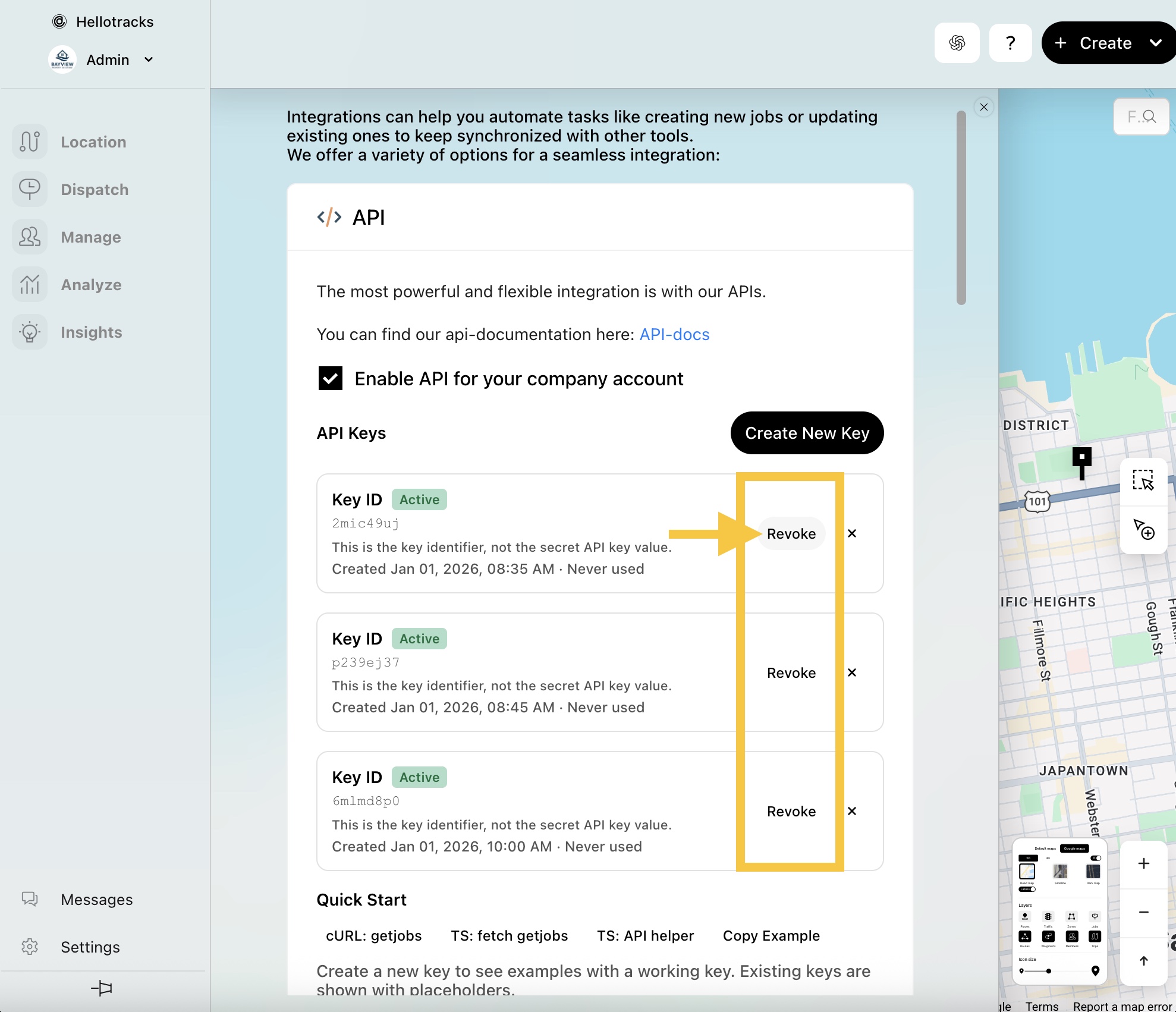Screen dimensions: 1176x1012
Task: Toggle the Labels switch in map panel
Action: pyautogui.click(x=1027, y=890)
